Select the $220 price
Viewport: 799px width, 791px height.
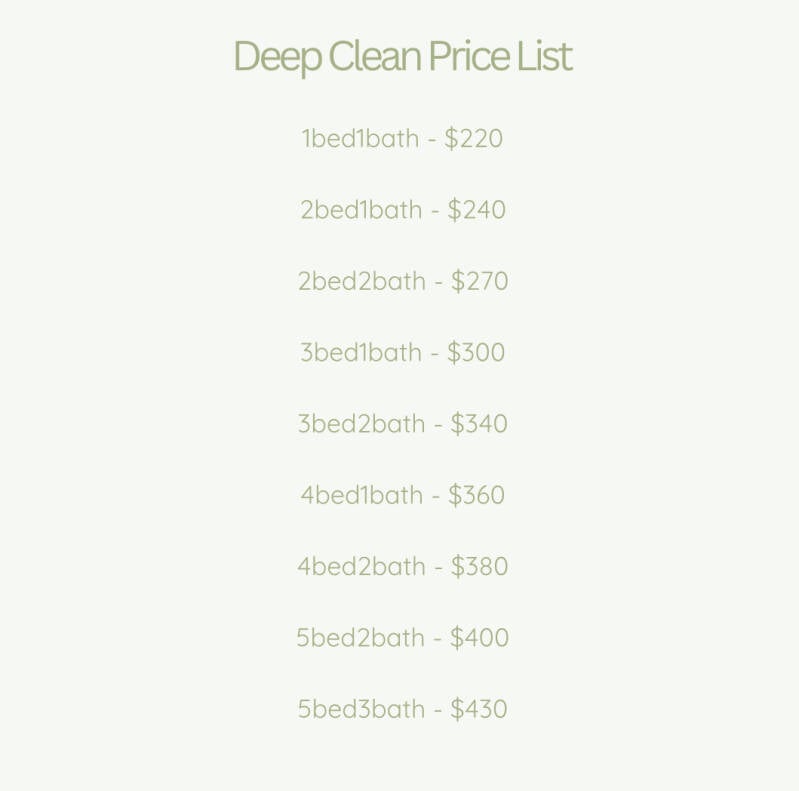(x=474, y=138)
